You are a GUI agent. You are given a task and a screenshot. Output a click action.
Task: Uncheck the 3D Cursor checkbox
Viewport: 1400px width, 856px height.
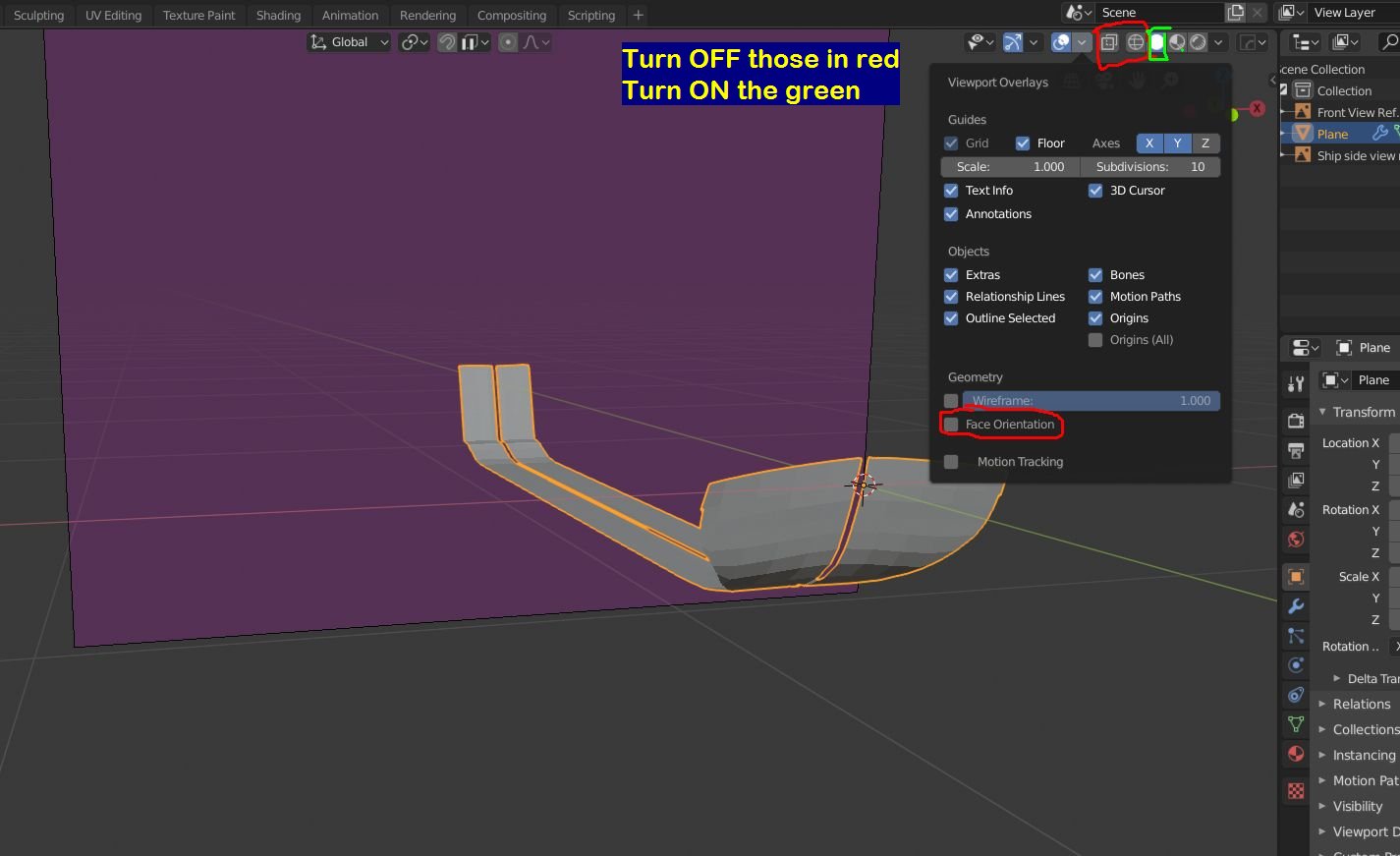pos(1095,191)
